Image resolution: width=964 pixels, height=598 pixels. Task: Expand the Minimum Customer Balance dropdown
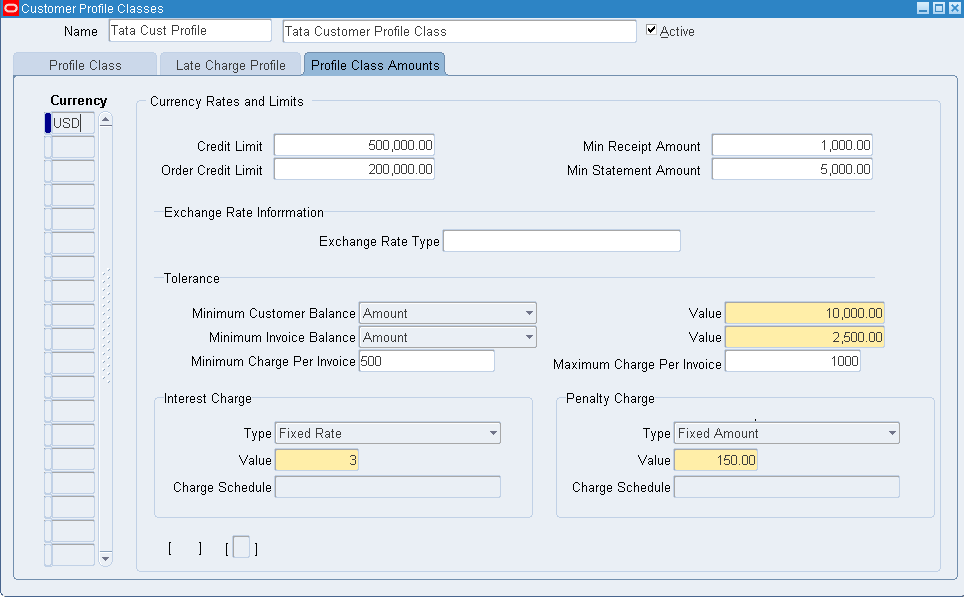[528, 313]
